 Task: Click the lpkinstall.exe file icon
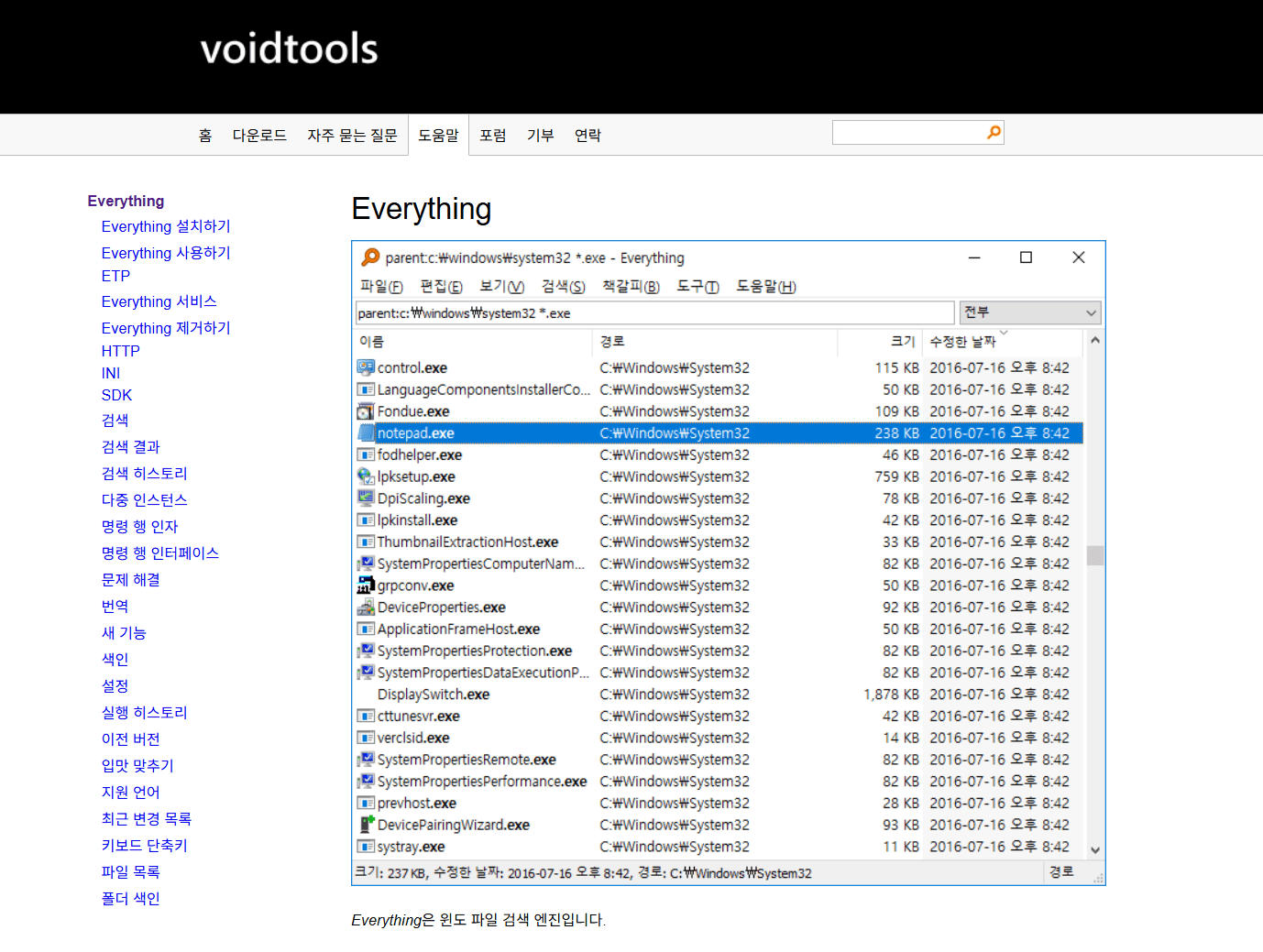click(366, 520)
